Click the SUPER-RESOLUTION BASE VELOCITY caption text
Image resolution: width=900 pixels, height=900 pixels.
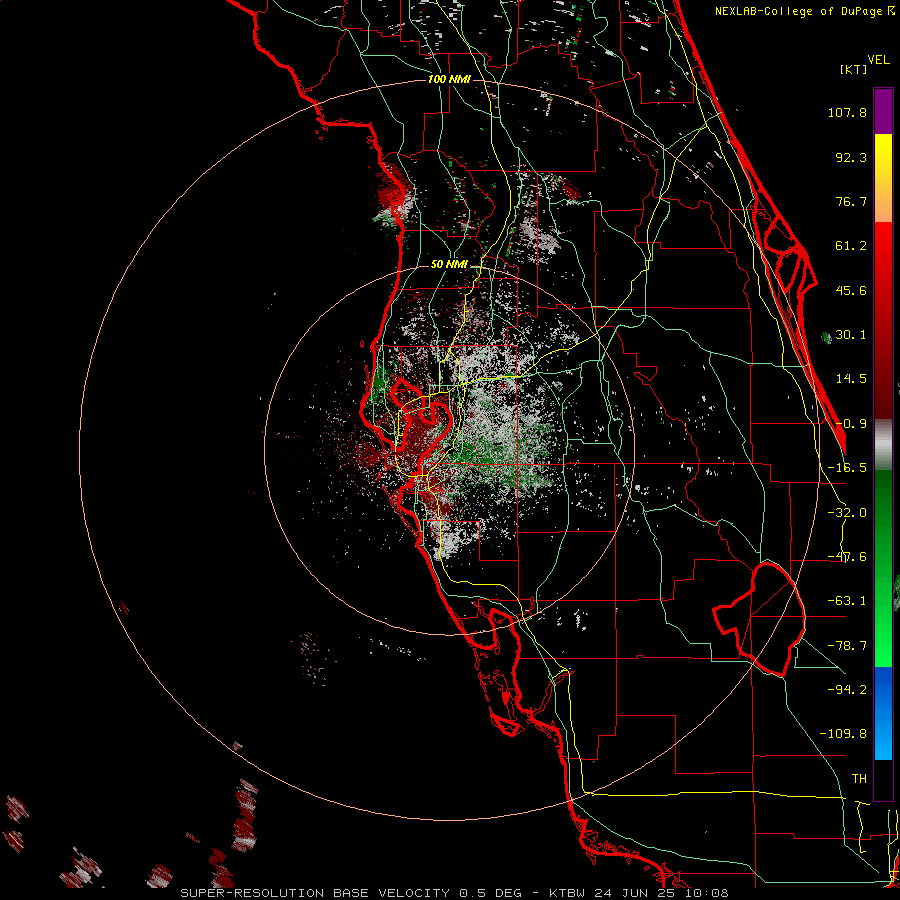pos(315,893)
